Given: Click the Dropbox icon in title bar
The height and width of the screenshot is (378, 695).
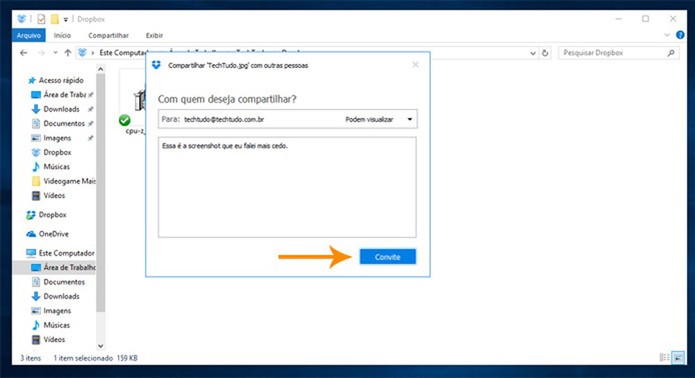Looking at the screenshot, I should [x=22, y=19].
